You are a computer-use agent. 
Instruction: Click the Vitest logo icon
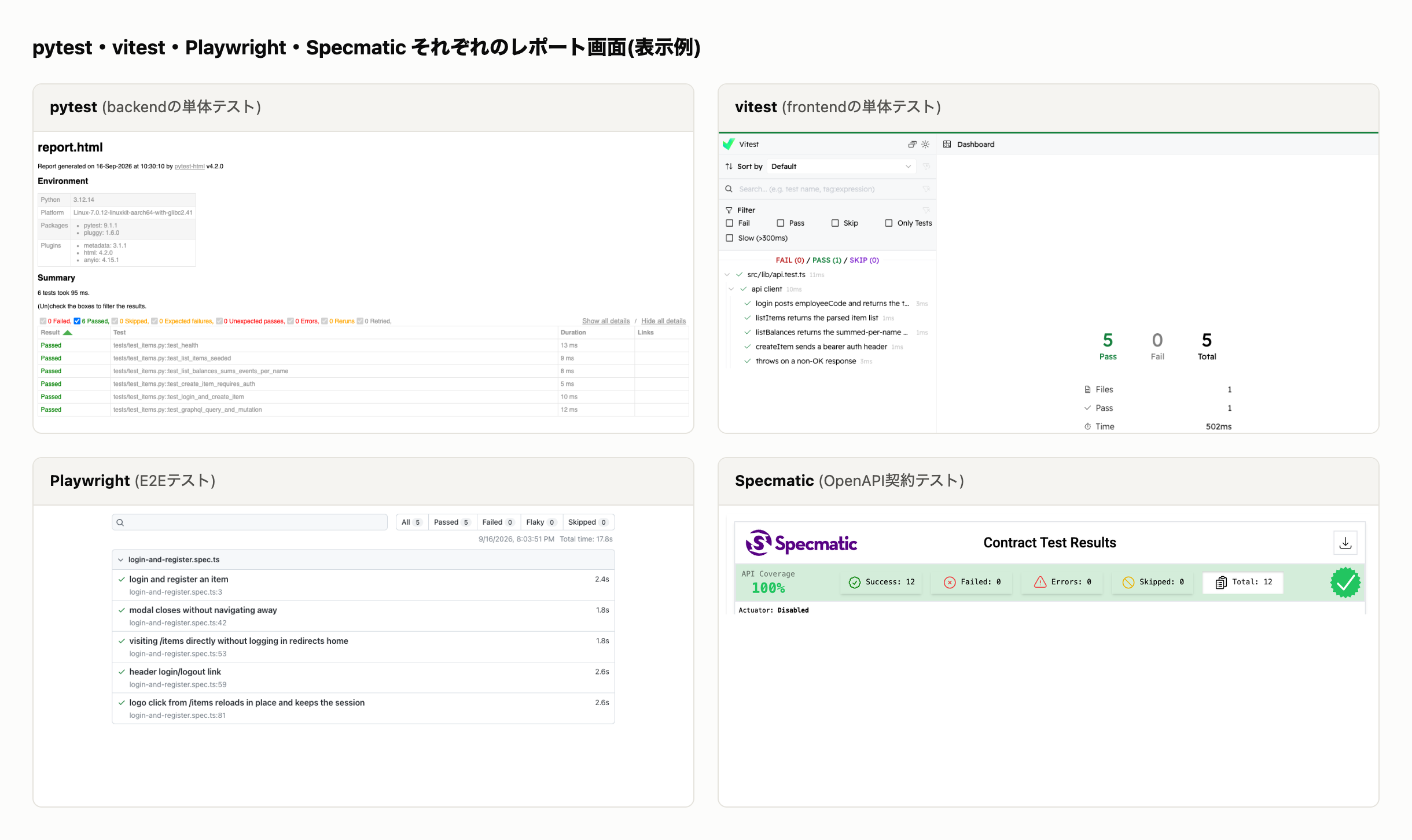coord(729,144)
